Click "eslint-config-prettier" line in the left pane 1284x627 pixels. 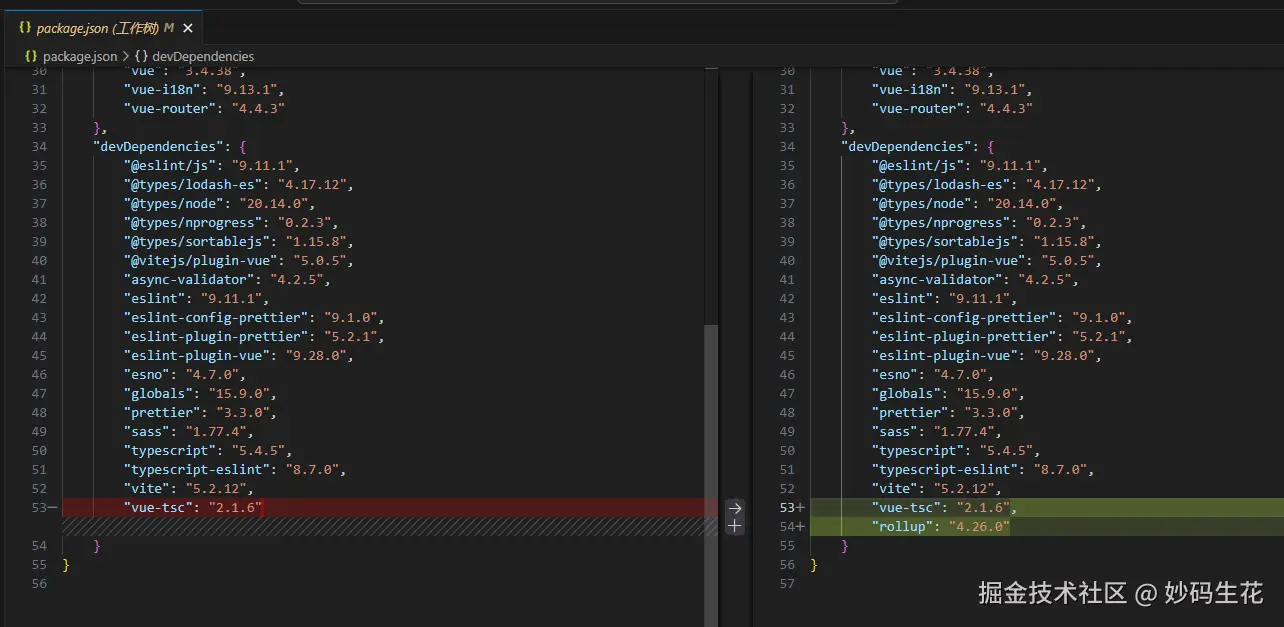pyautogui.click(x=254, y=317)
